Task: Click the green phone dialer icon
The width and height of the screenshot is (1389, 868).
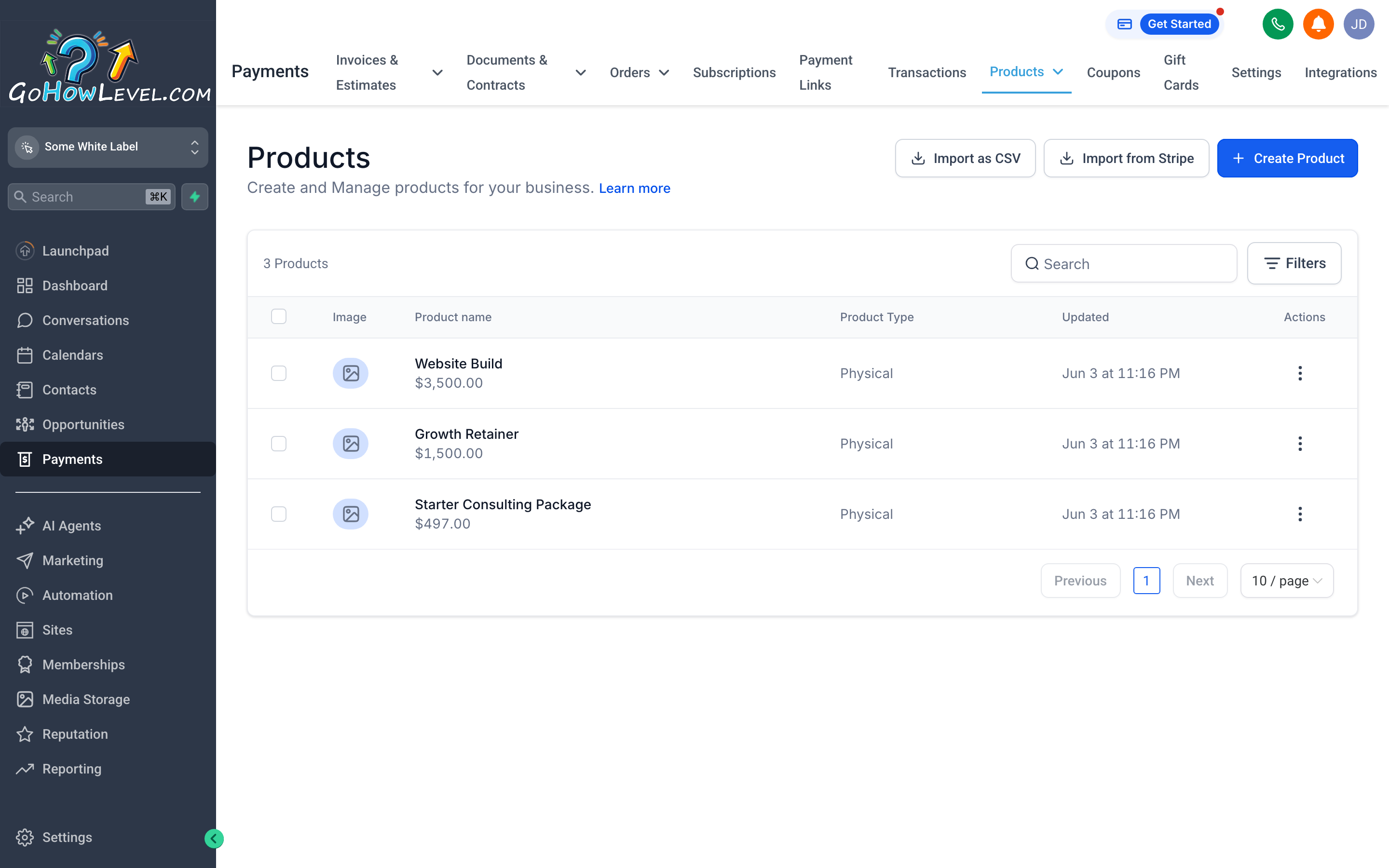Action: [1278, 24]
